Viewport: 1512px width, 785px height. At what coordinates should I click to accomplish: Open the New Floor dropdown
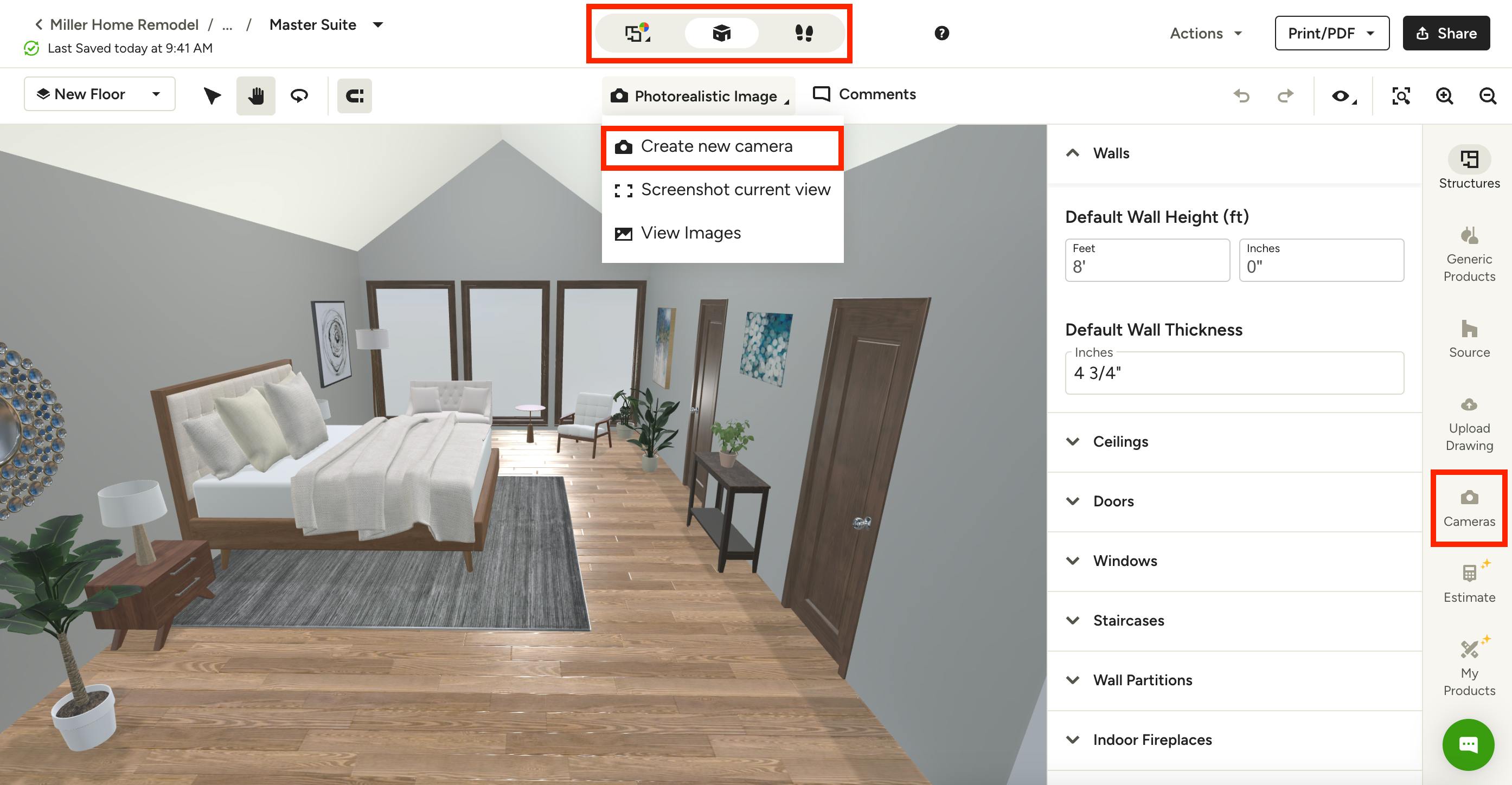99,94
